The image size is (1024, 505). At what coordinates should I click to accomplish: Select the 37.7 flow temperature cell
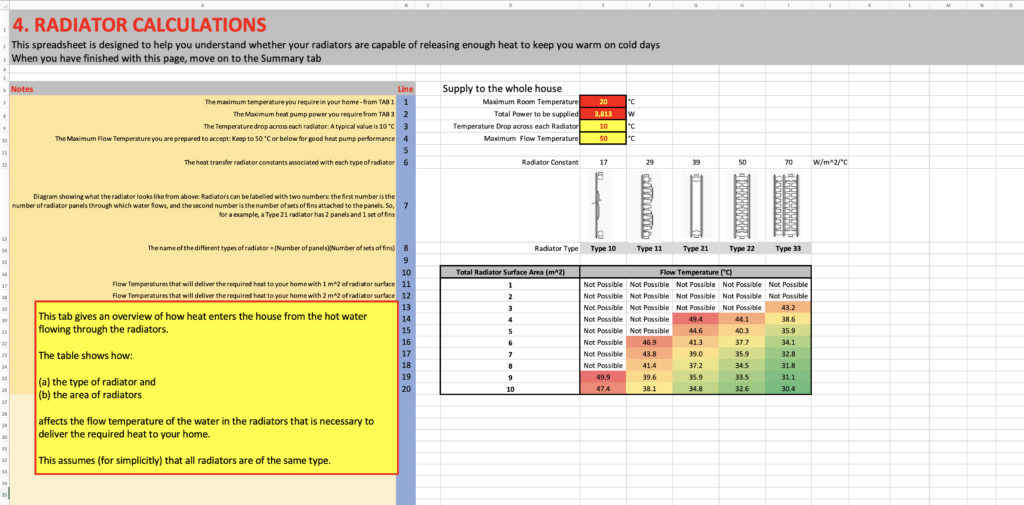[x=742, y=342]
